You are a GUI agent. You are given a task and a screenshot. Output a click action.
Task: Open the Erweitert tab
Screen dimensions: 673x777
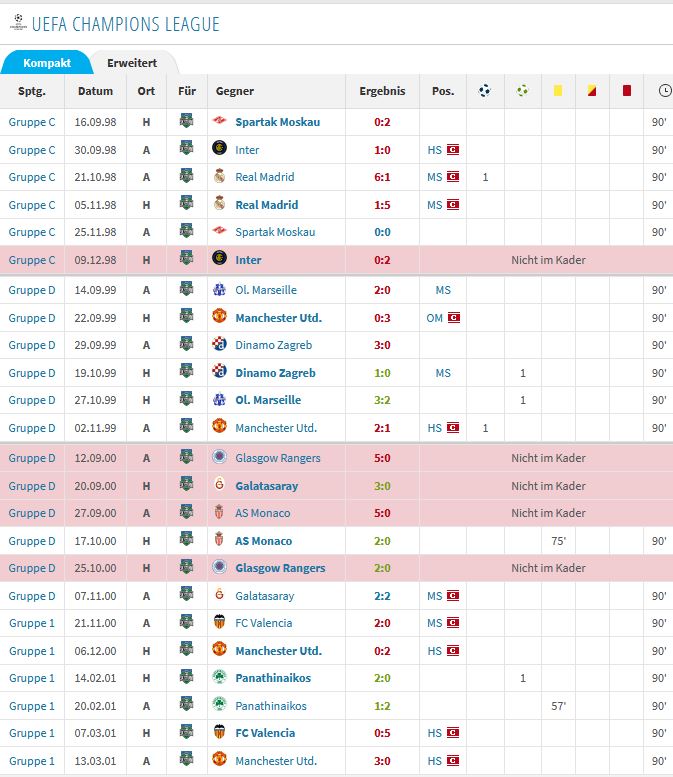(x=132, y=62)
